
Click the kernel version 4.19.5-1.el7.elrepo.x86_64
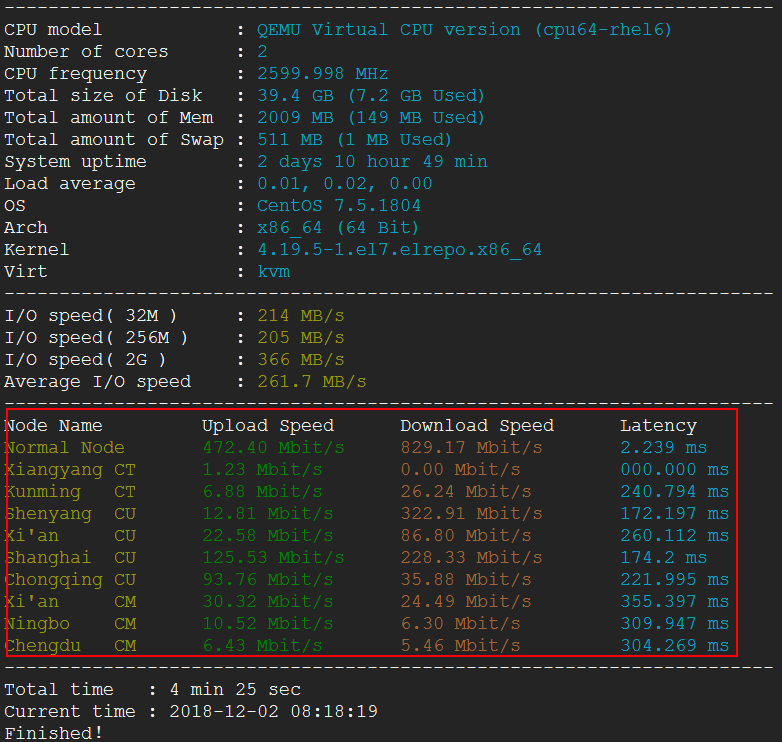point(399,250)
